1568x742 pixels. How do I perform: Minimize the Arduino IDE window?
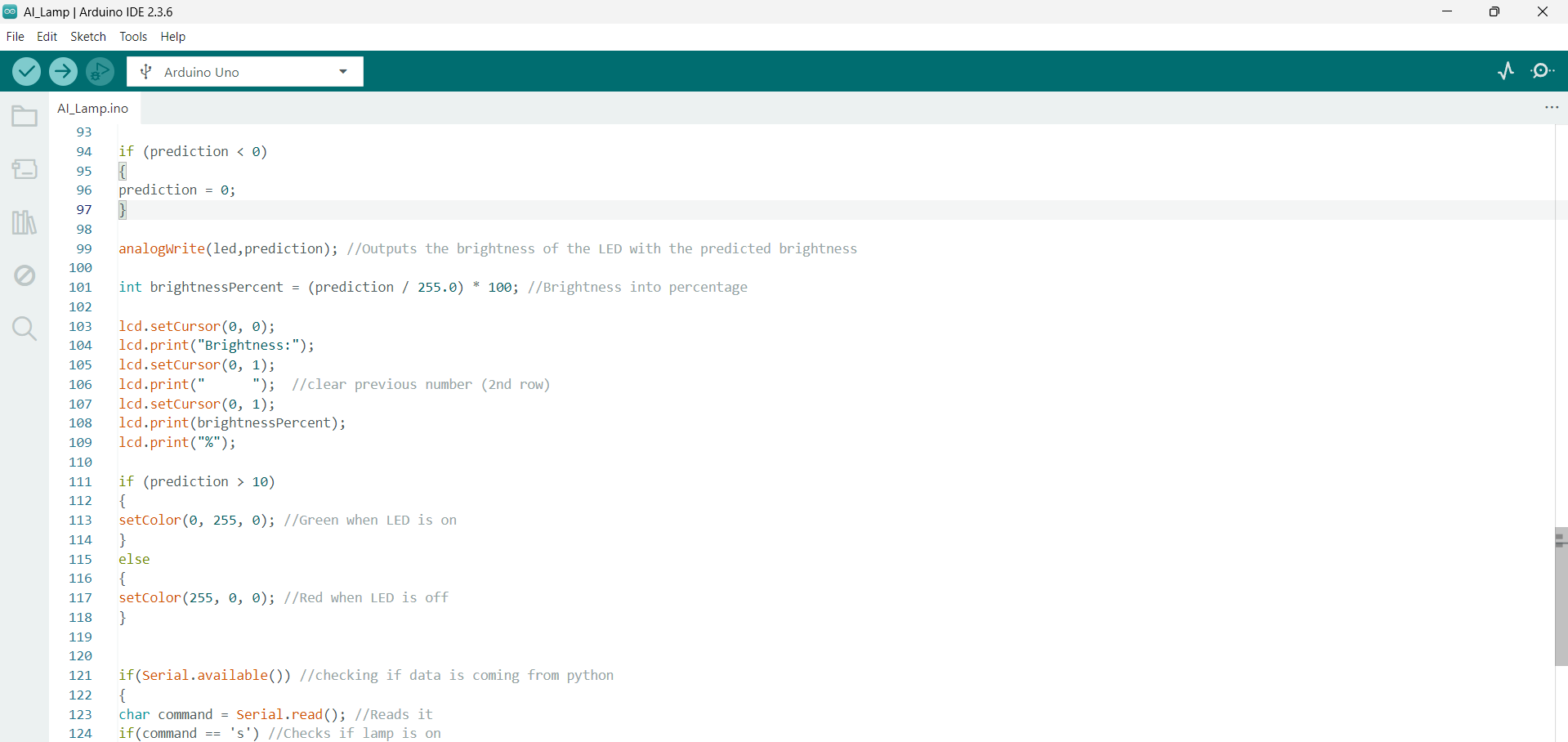point(1447,11)
